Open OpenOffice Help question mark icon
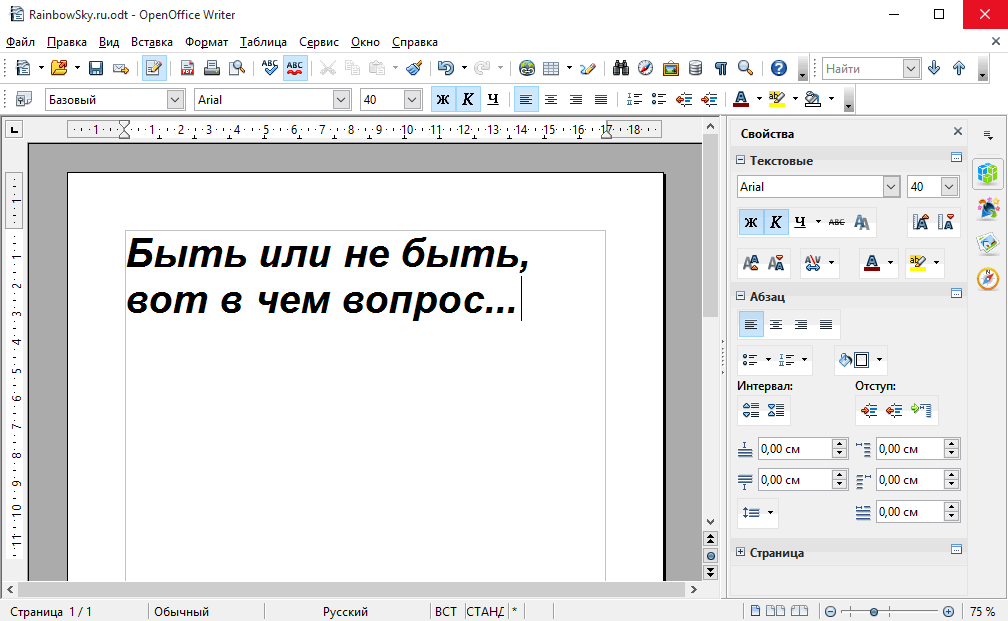Screen dimensions: 1008x621 pos(778,68)
